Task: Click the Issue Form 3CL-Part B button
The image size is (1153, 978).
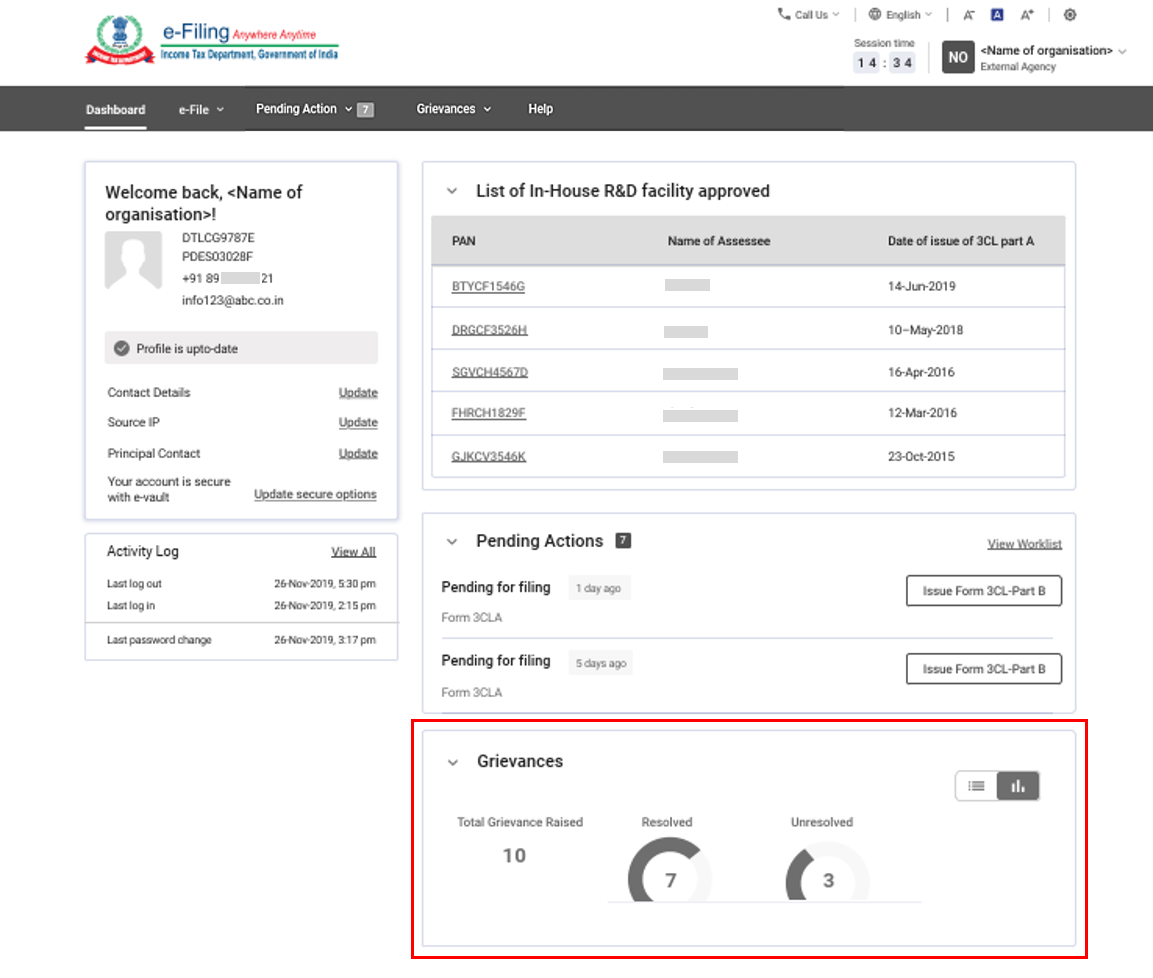Action: pyautogui.click(x=983, y=591)
